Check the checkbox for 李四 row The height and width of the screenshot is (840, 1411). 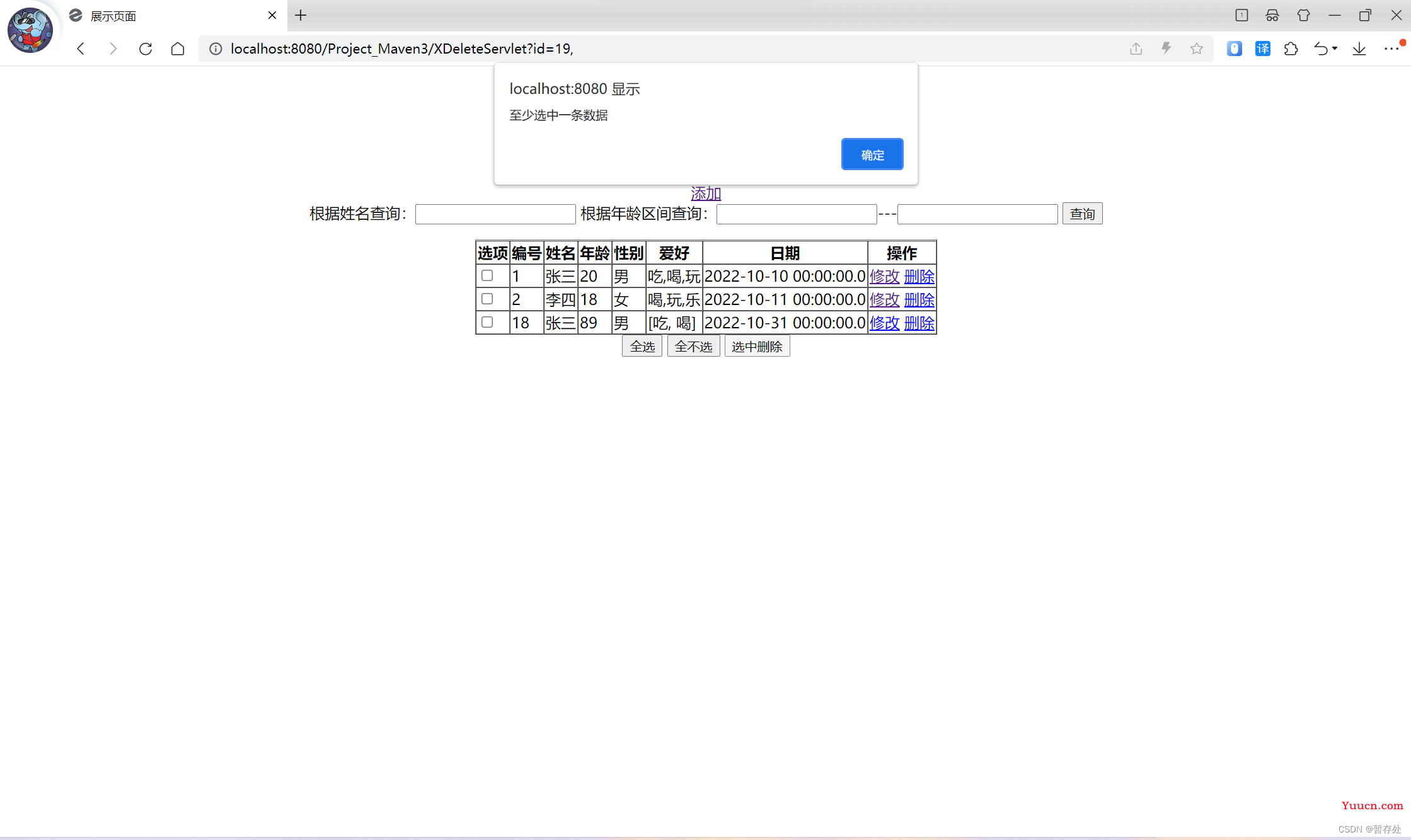pyautogui.click(x=487, y=299)
